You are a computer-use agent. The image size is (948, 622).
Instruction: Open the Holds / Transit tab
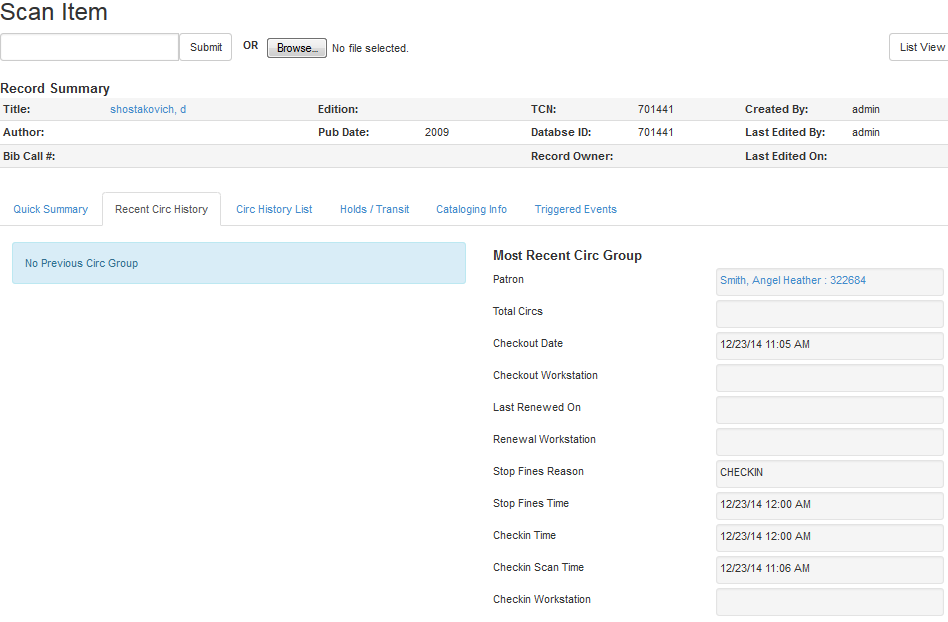pos(374,209)
